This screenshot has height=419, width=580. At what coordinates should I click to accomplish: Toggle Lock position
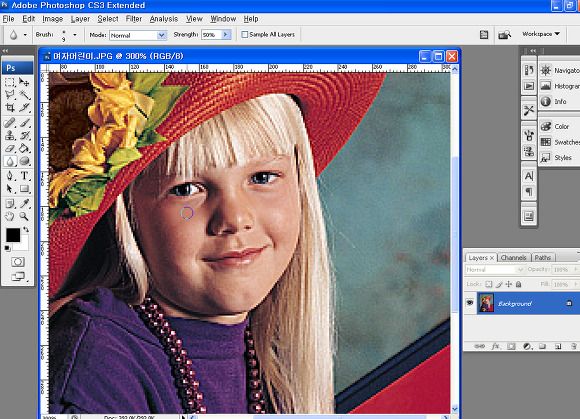(x=509, y=284)
